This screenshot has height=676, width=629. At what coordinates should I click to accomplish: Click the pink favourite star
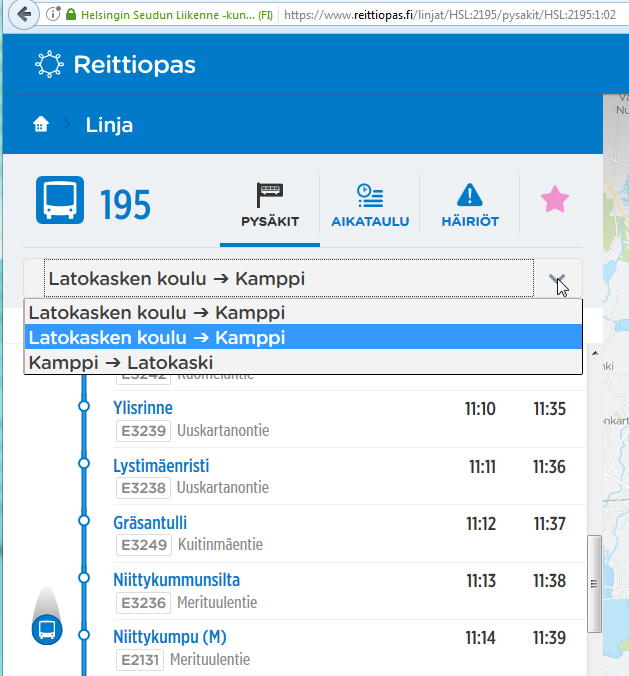point(555,199)
